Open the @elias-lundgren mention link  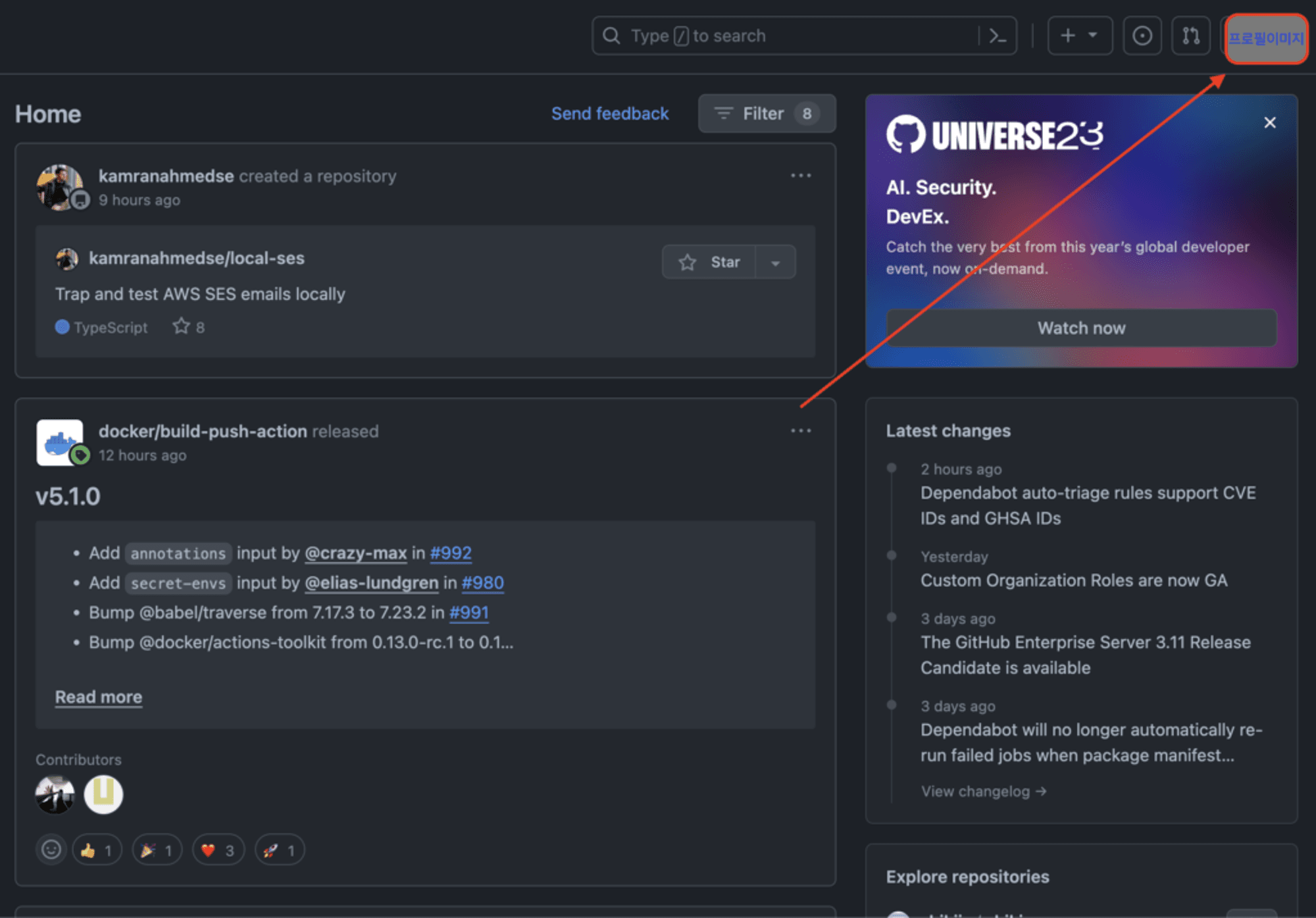click(x=372, y=582)
